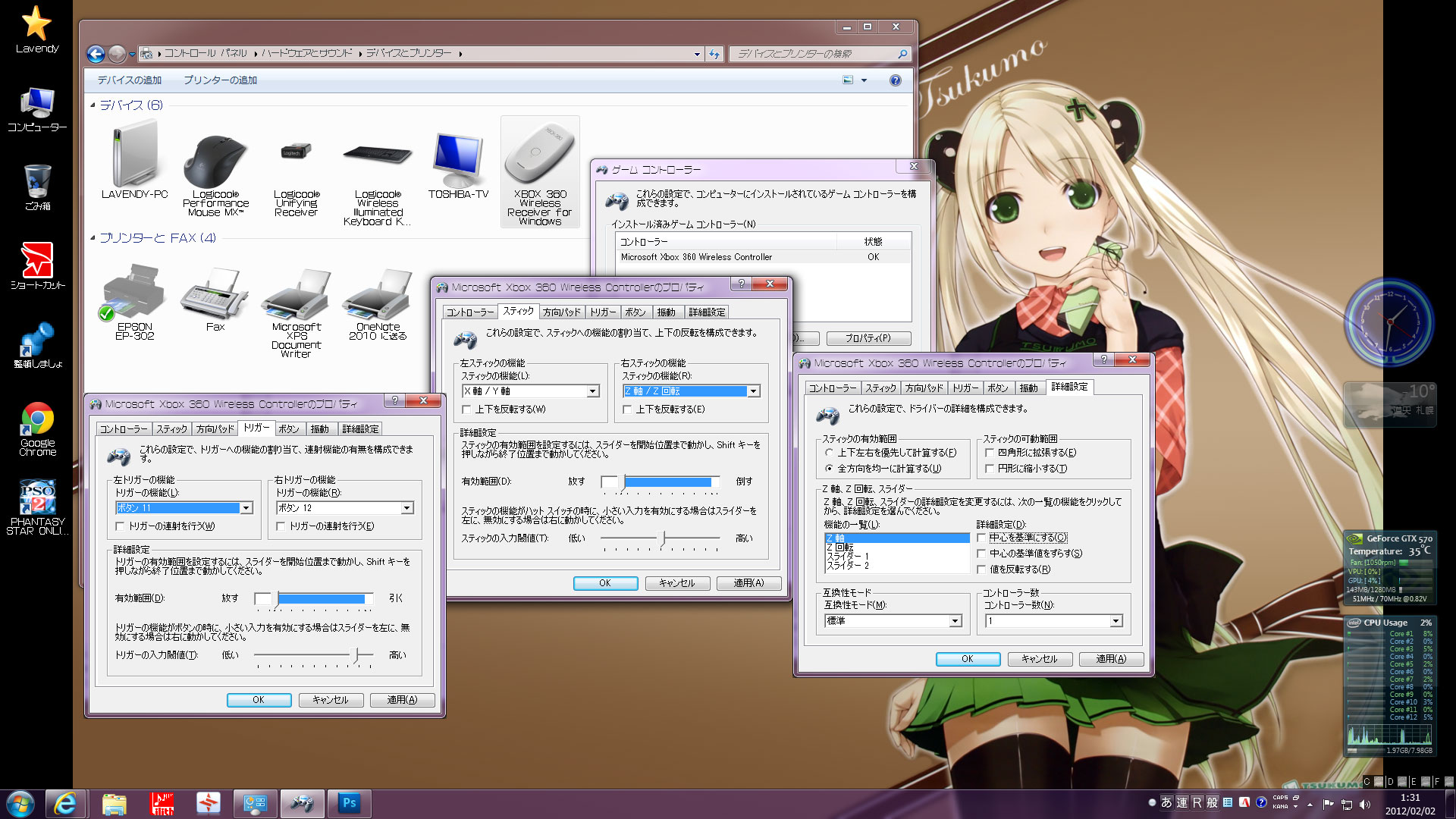Select equalize all directions radio option
Image resolution: width=1456 pixels, height=819 pixels.
[829, 469]
